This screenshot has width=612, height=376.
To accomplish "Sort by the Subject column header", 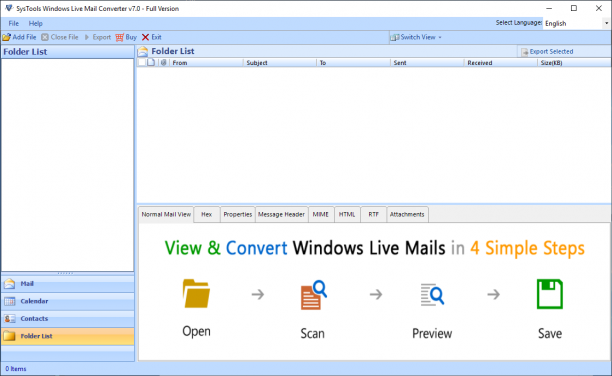I will click(279, 62).
